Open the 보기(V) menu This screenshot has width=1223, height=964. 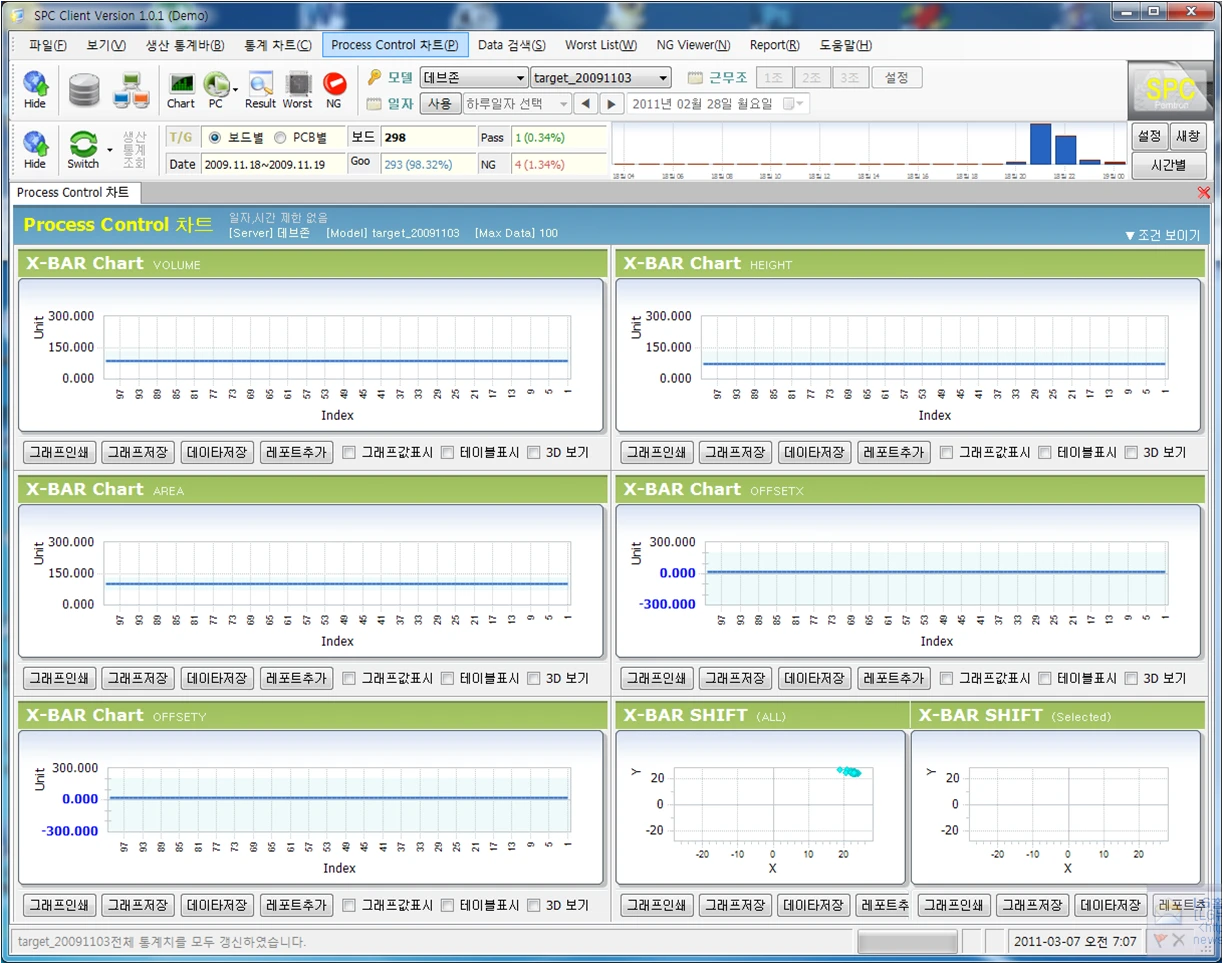tap(106, 45)
